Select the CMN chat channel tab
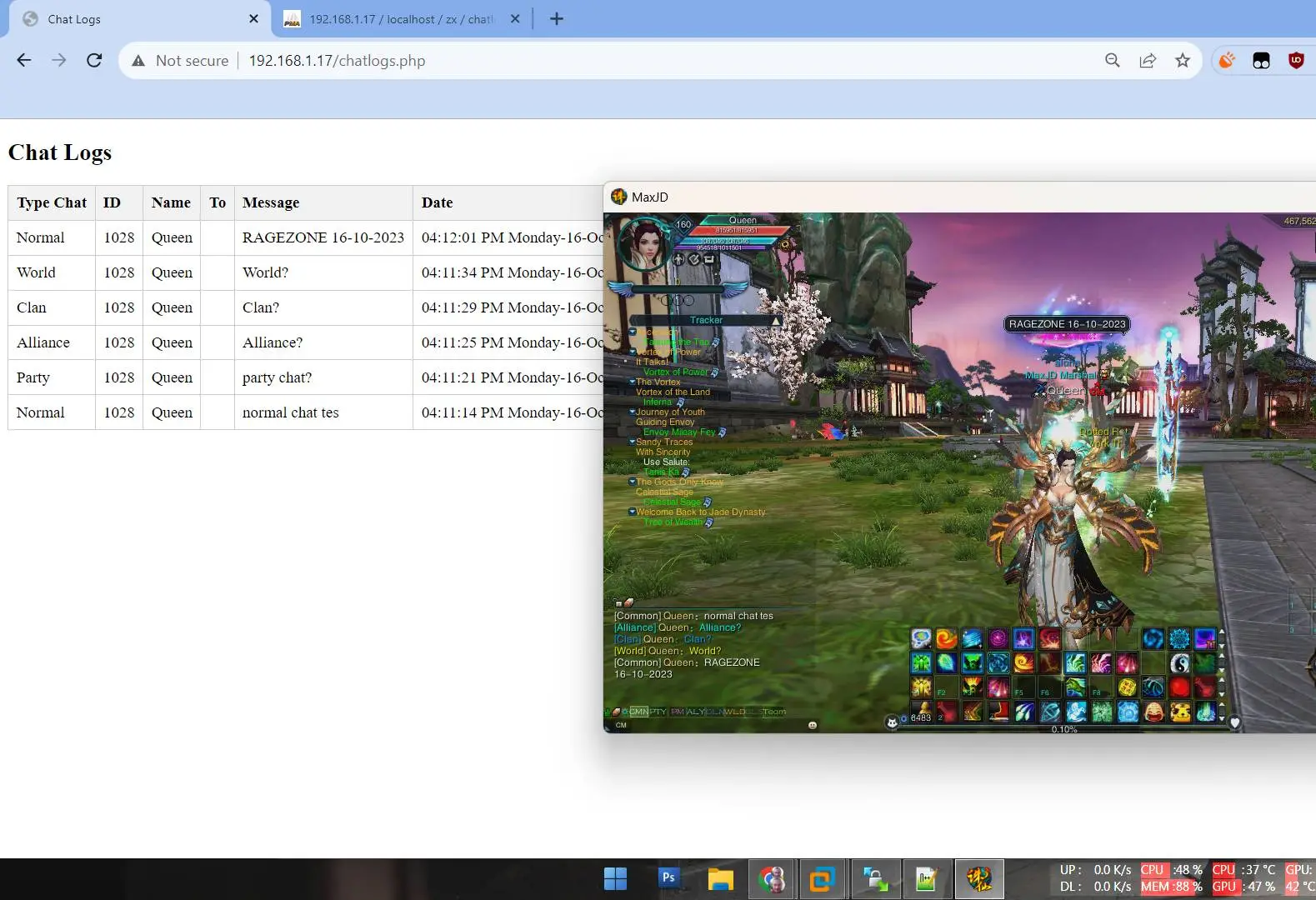 click(x=639, y=712)
